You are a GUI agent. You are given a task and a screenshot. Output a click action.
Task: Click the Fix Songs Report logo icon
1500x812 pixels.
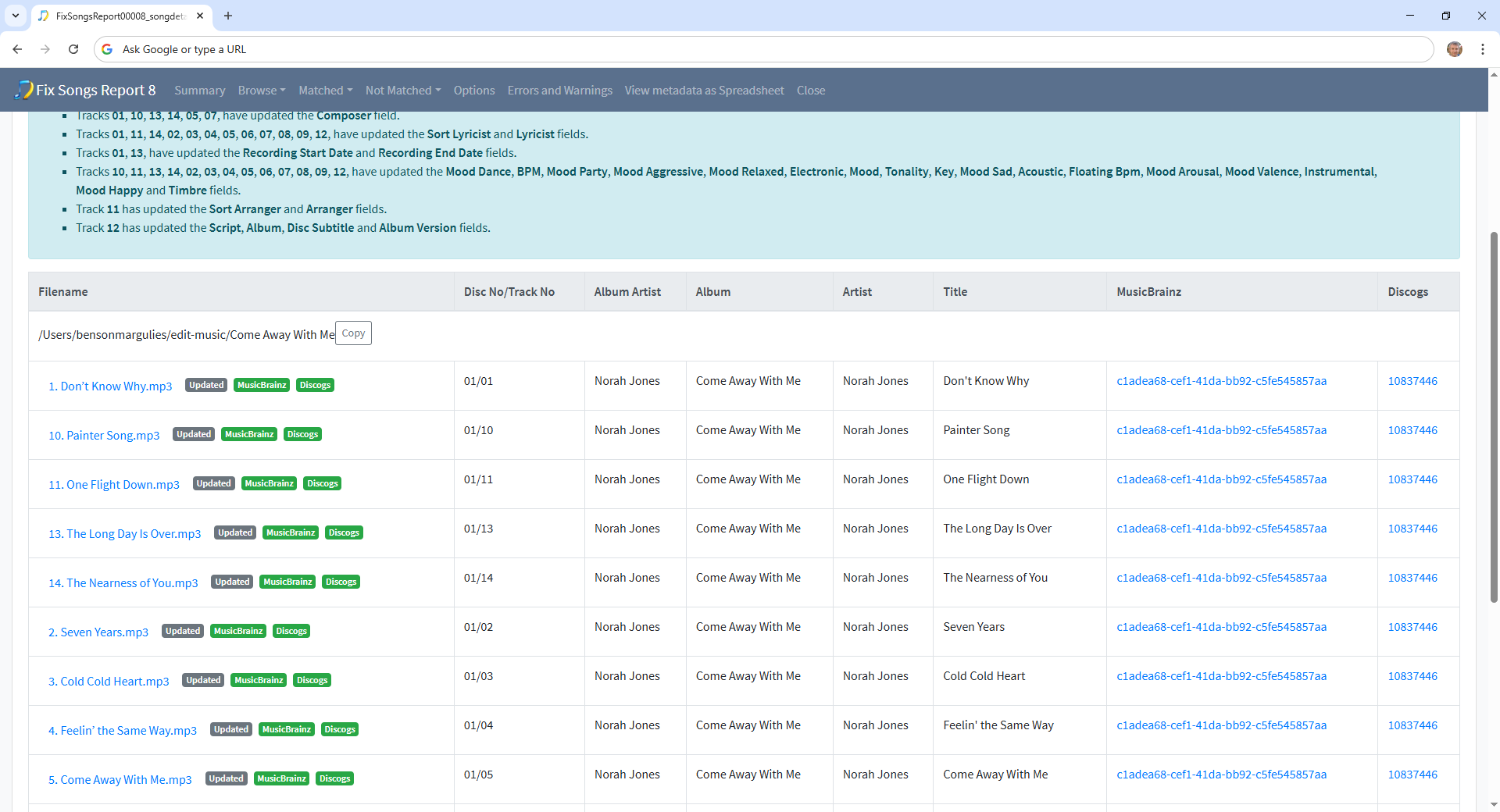(24, 90)
